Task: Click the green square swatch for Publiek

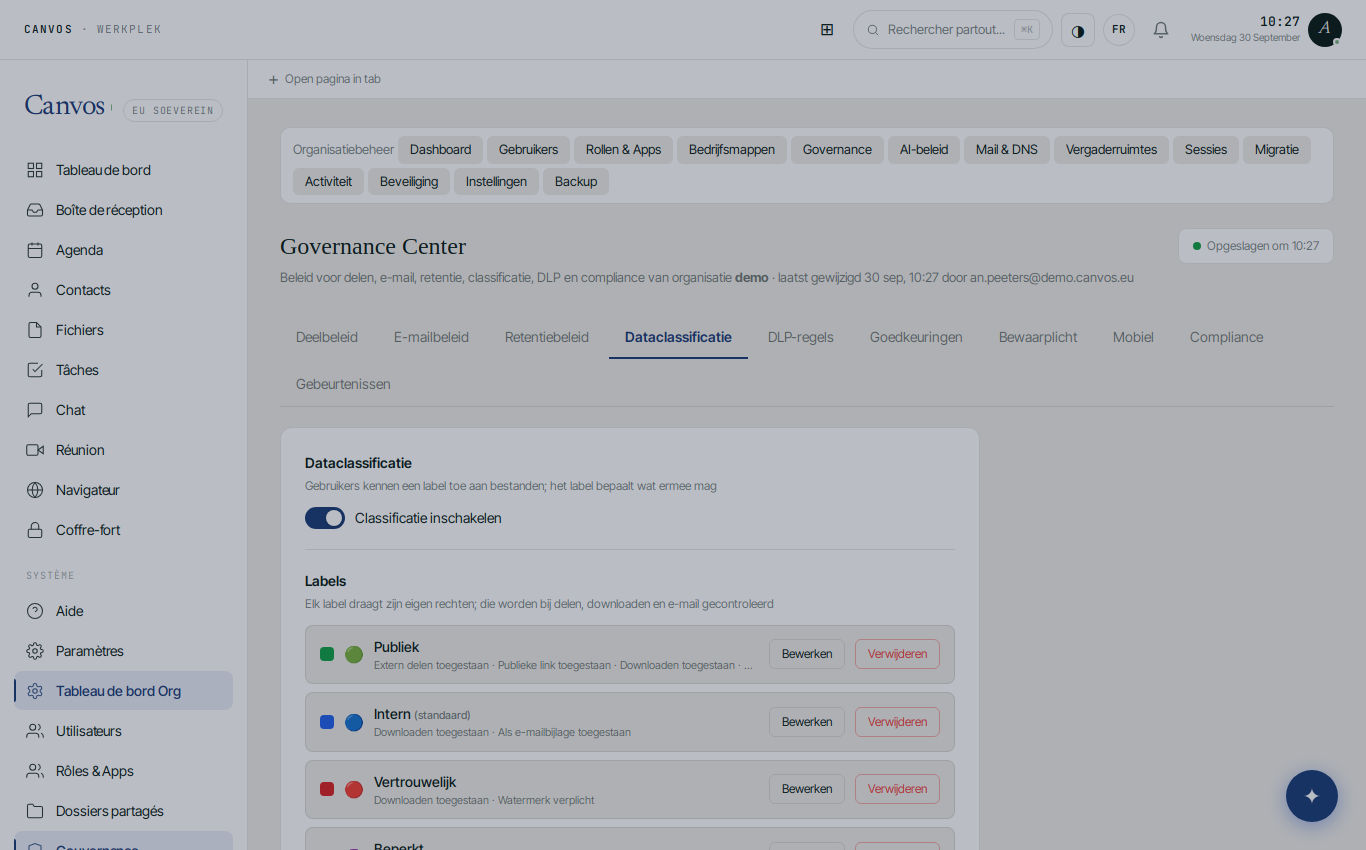Action: [327, 654]
